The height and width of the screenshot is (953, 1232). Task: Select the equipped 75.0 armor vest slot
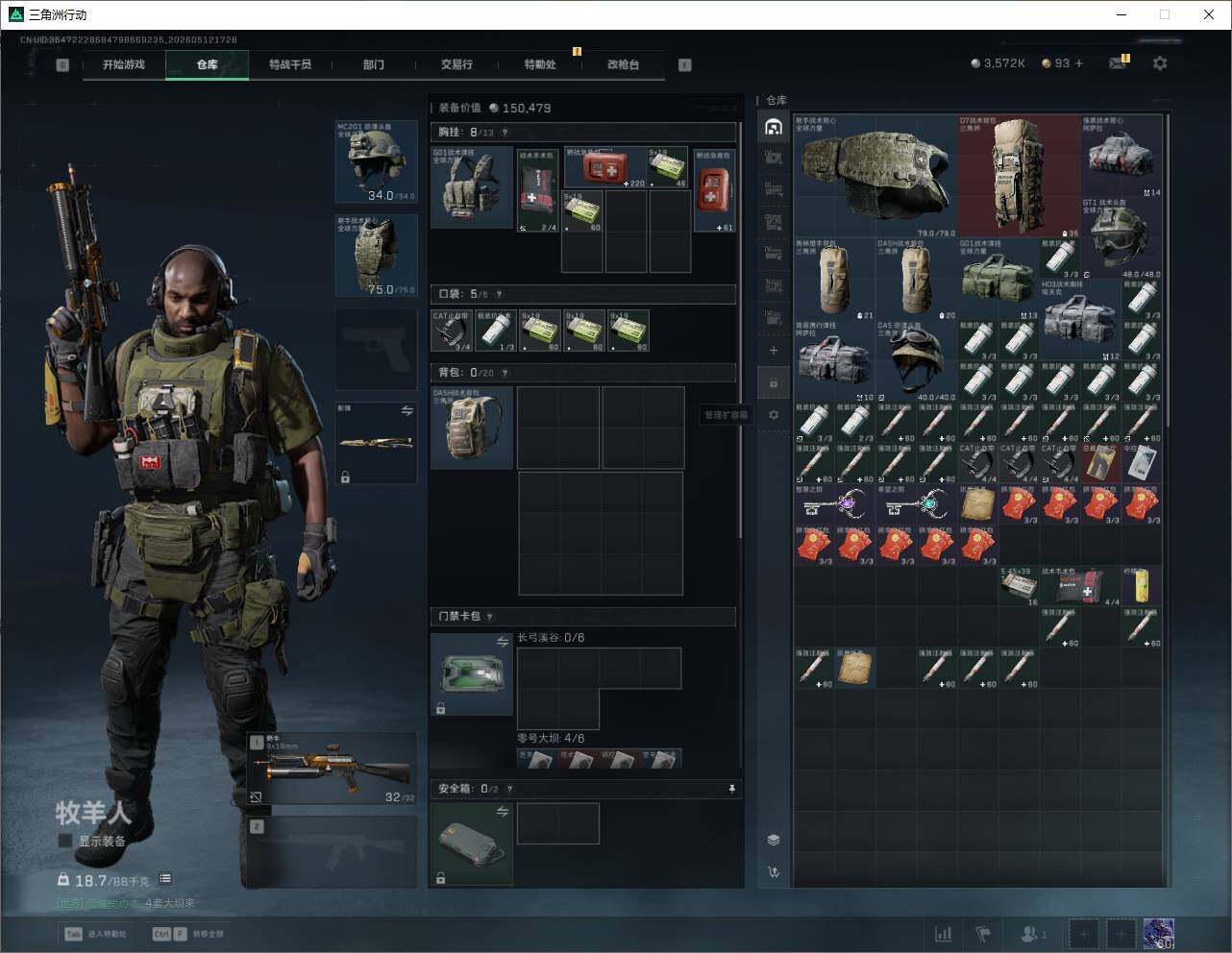(x=376, y=256)
